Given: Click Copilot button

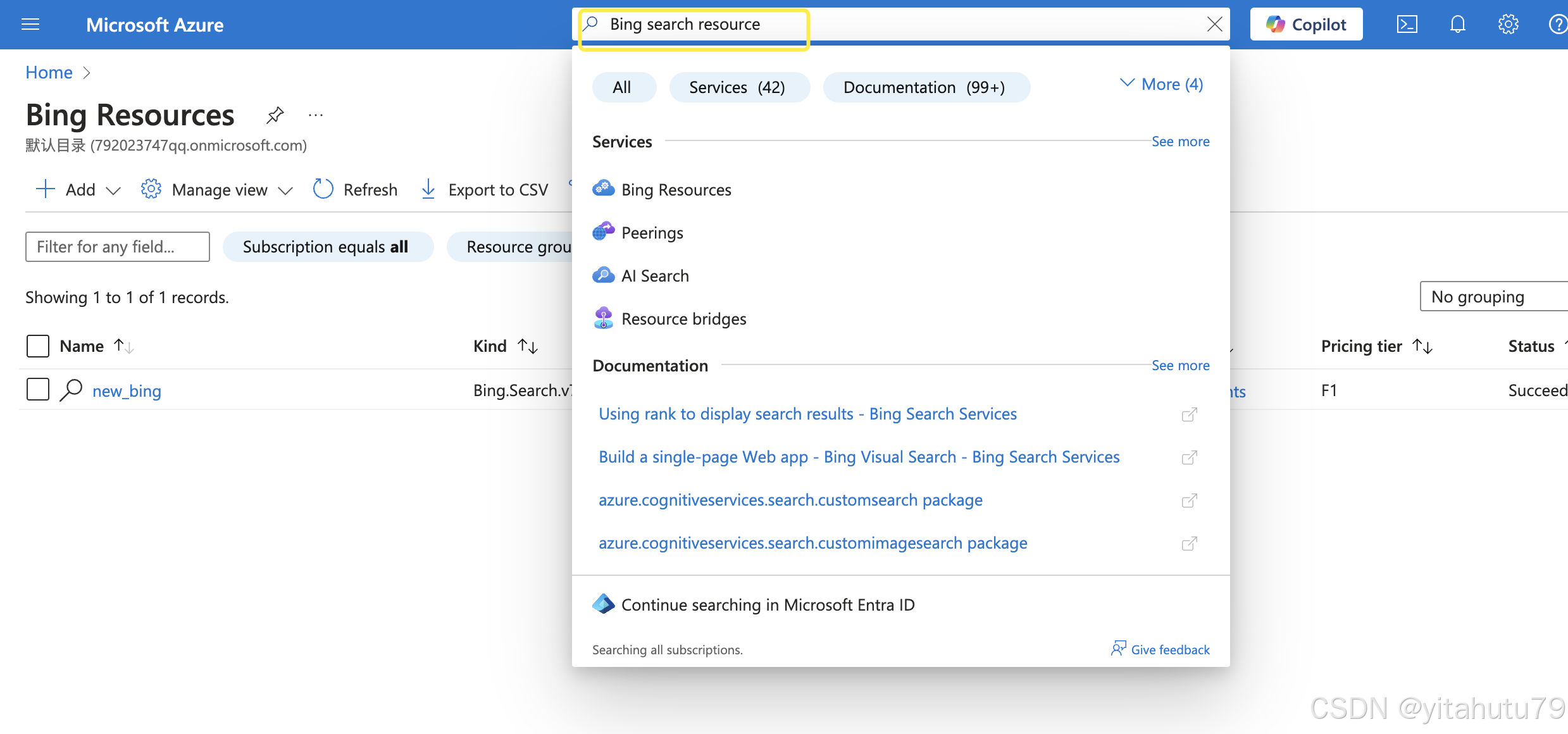Looking at the screenshot, I should (1306, 25).
